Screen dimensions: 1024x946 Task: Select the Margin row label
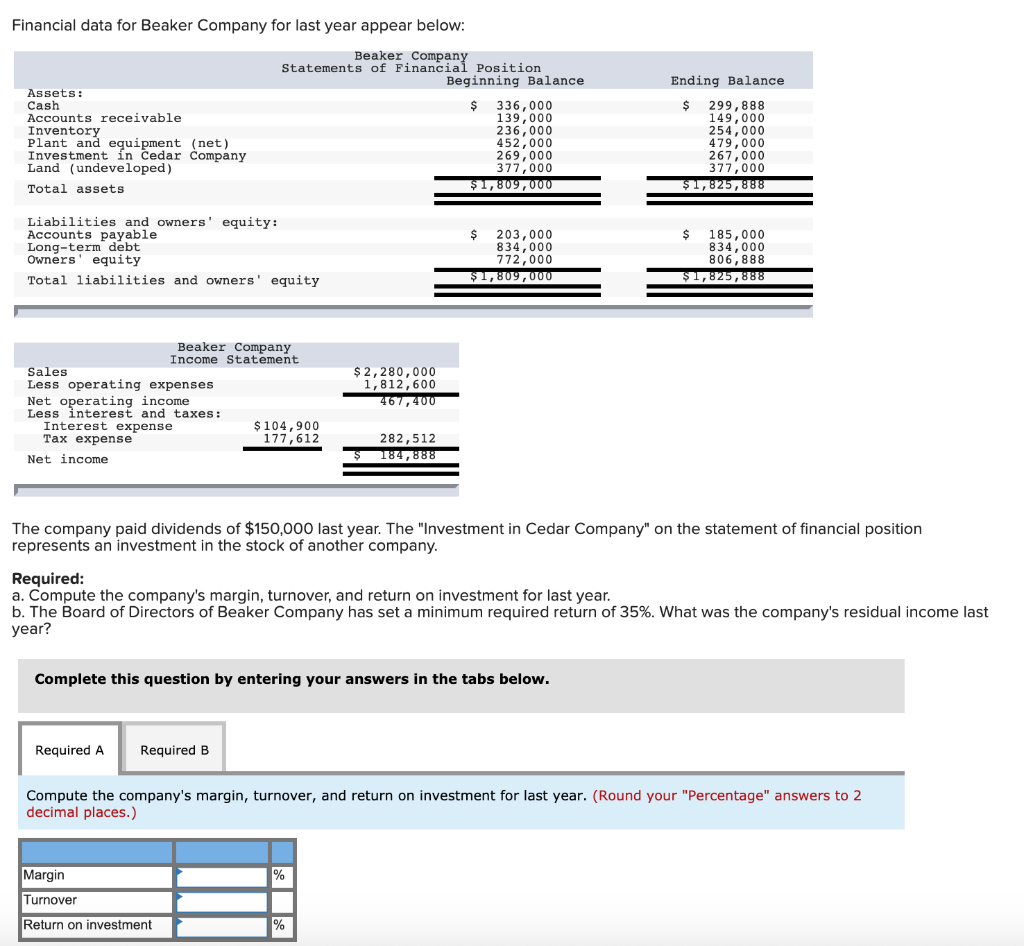pyautogui.click(x=45, y=875)
